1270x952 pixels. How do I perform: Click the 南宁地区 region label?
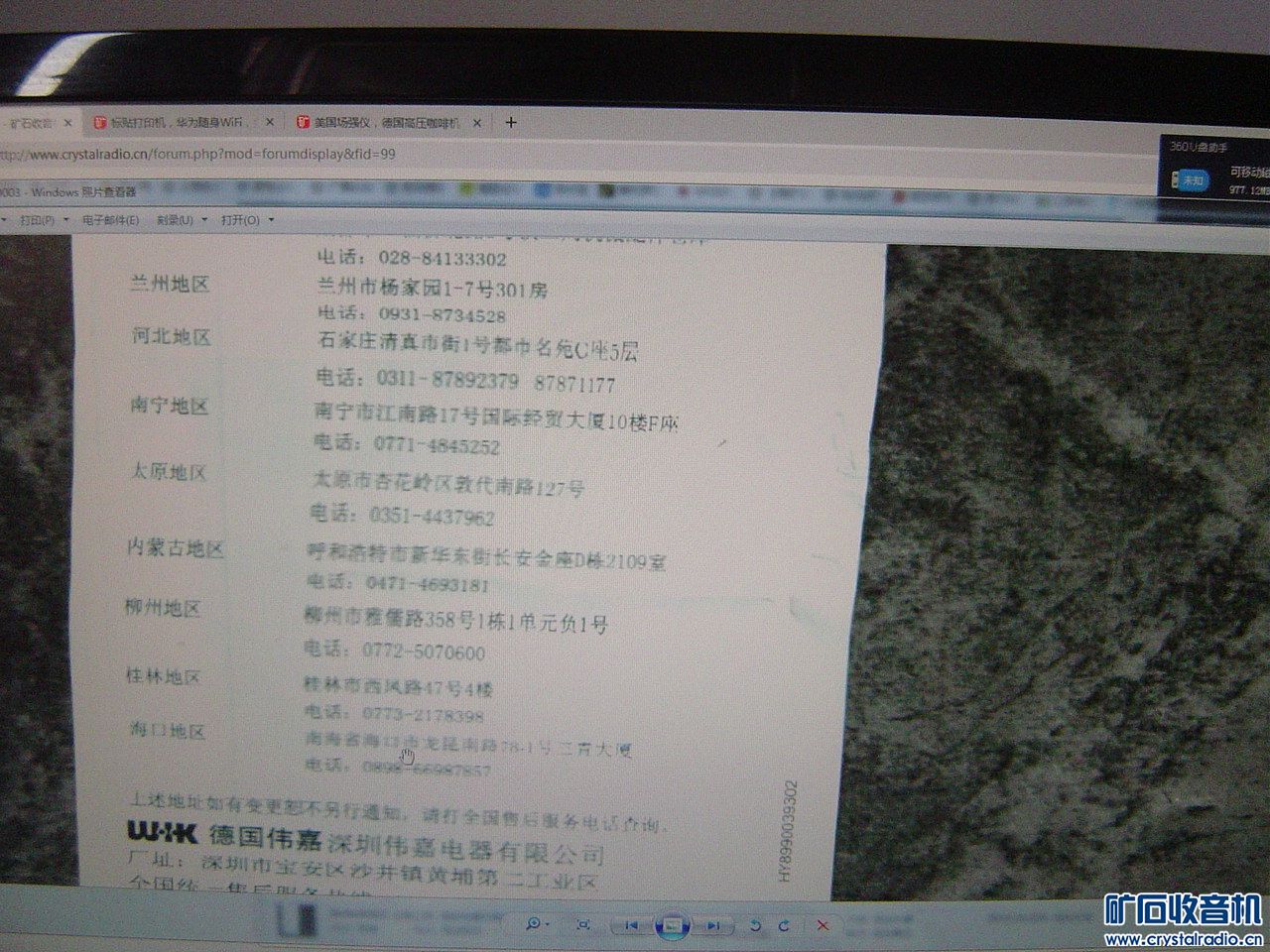[x=170, y=406]
